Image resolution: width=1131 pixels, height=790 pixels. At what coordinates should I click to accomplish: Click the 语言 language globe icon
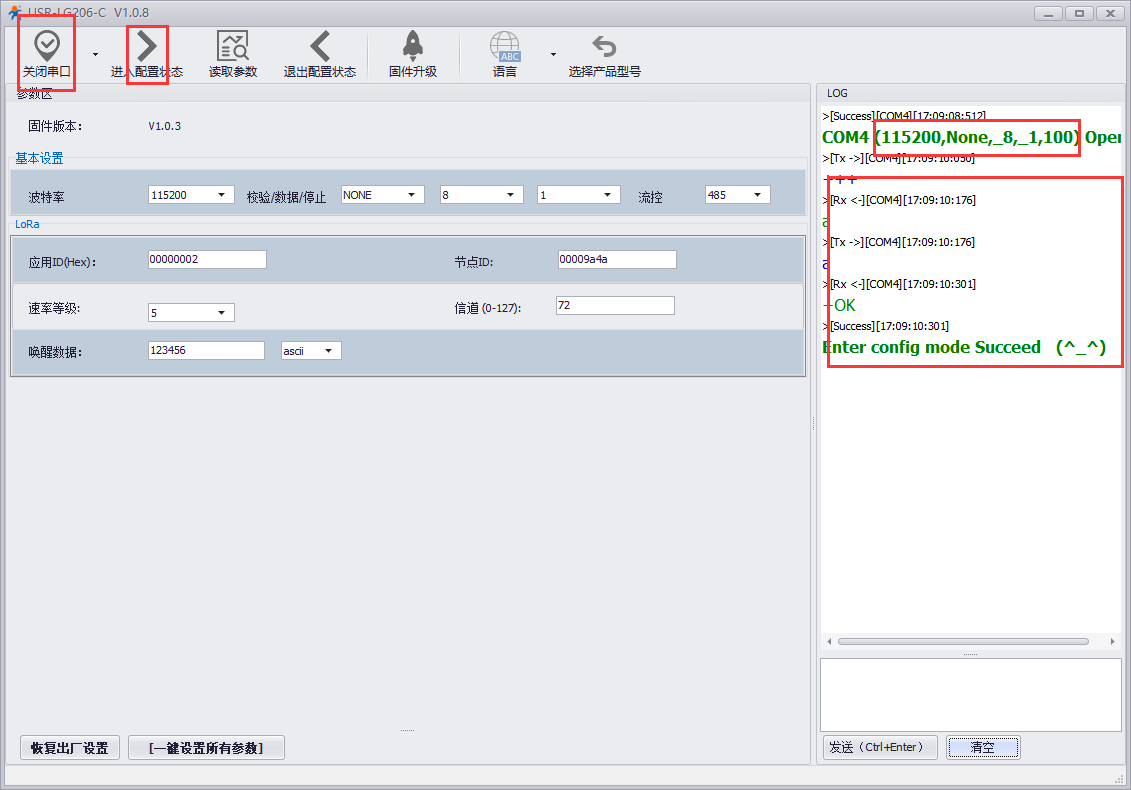[505, 46]
